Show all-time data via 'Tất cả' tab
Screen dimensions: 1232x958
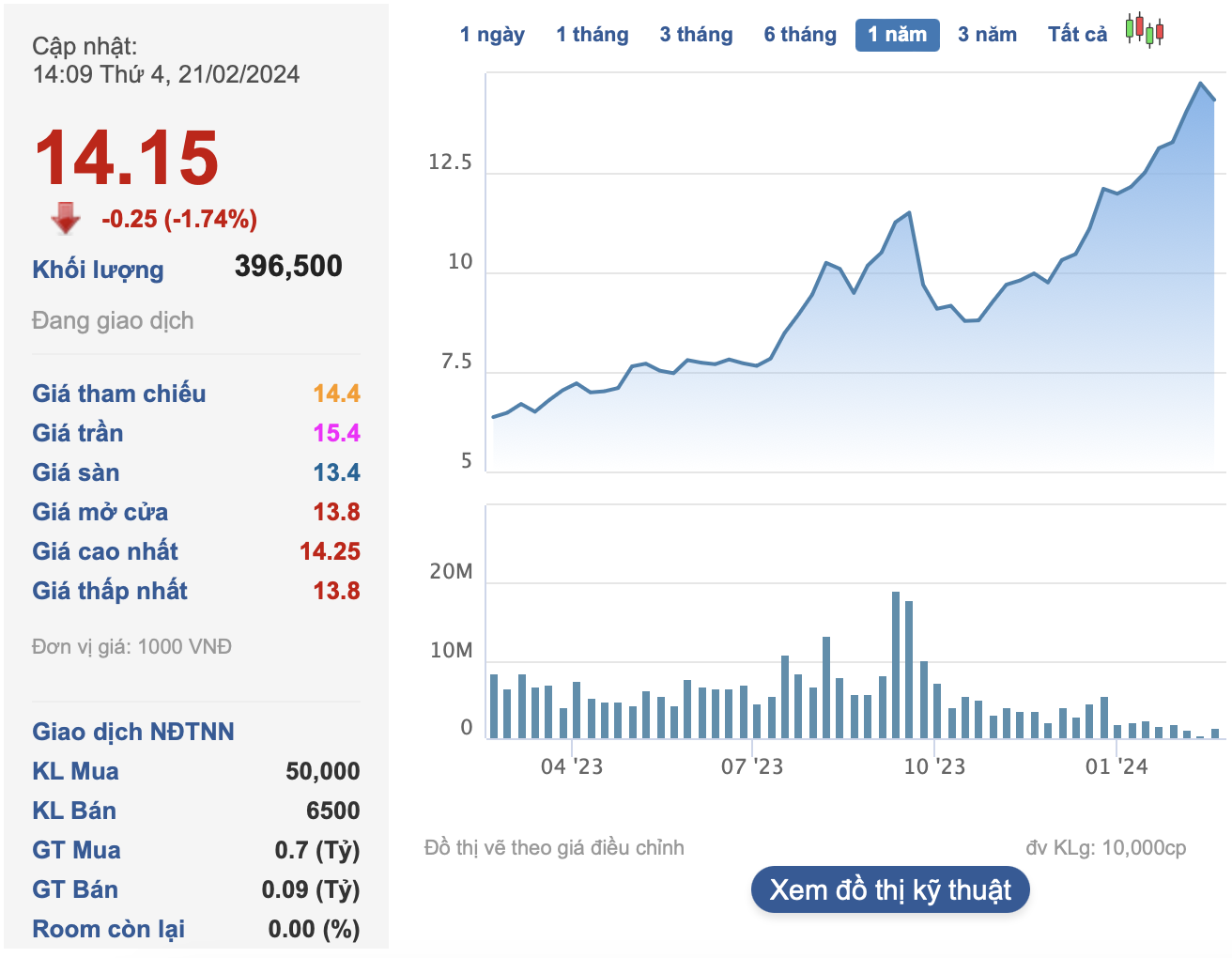(1076, 34)
